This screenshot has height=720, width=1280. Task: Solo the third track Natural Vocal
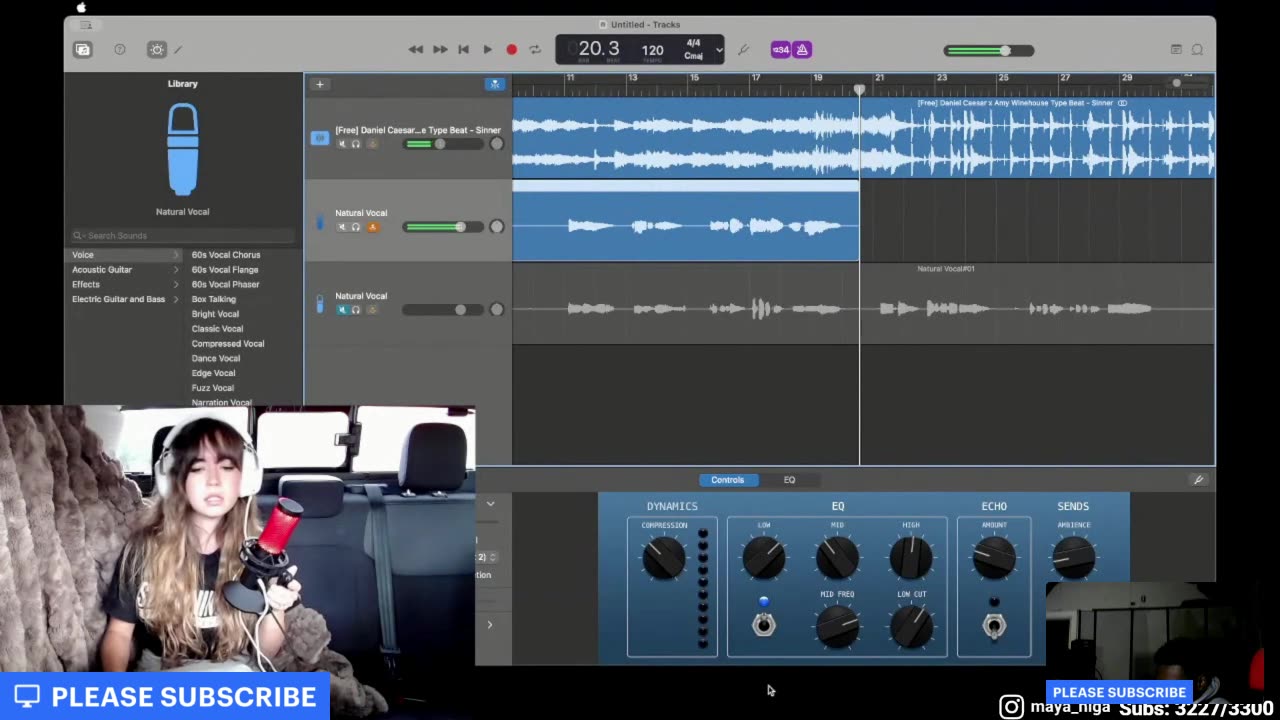(356, 310)
